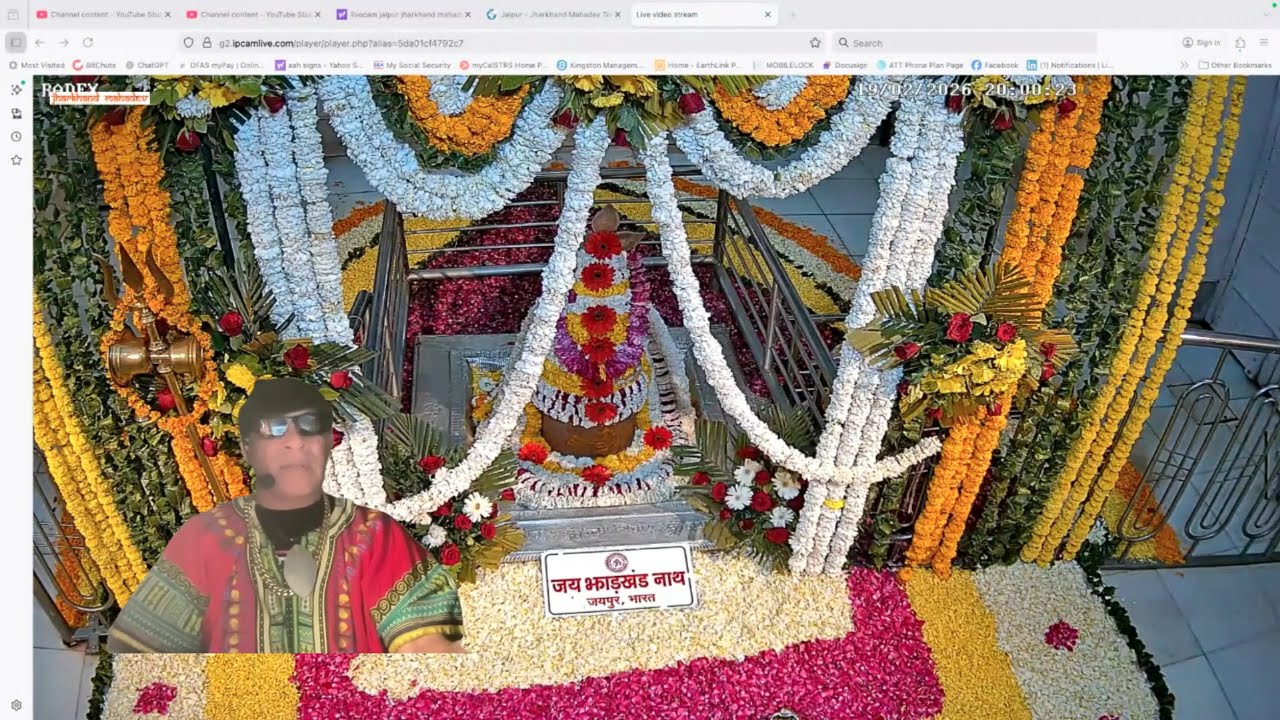Open Kingston Management bookmark
This screenshot has width=1280, height=720.
(x=600, y=65)
